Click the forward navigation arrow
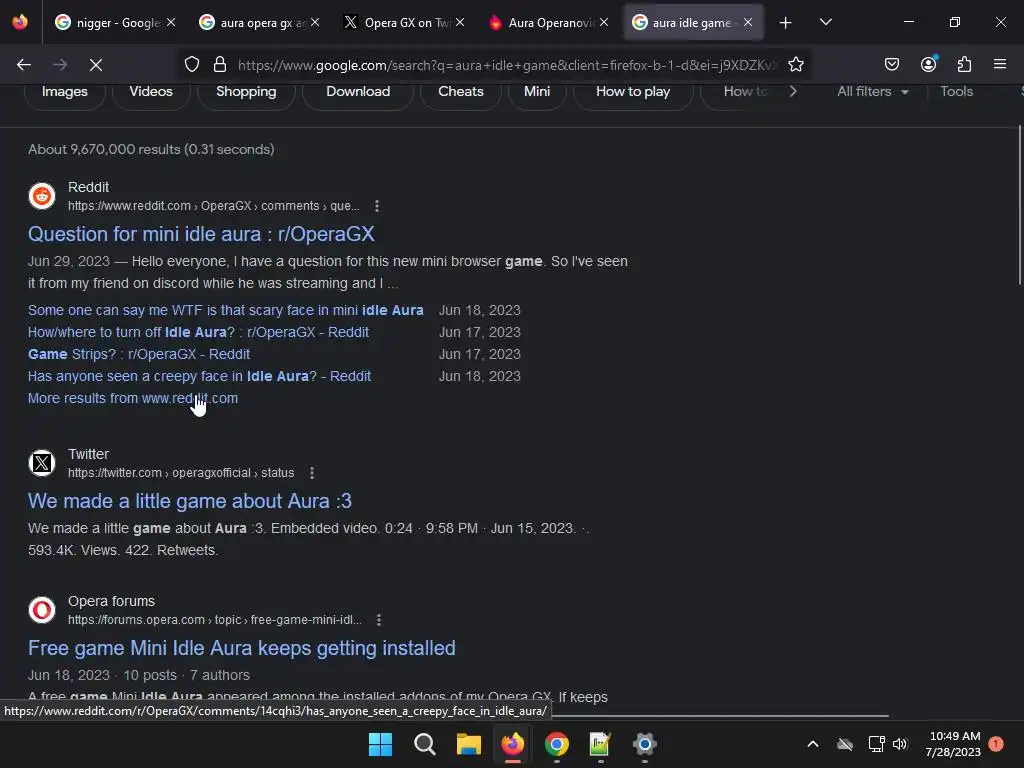 [x=60, y=65]
